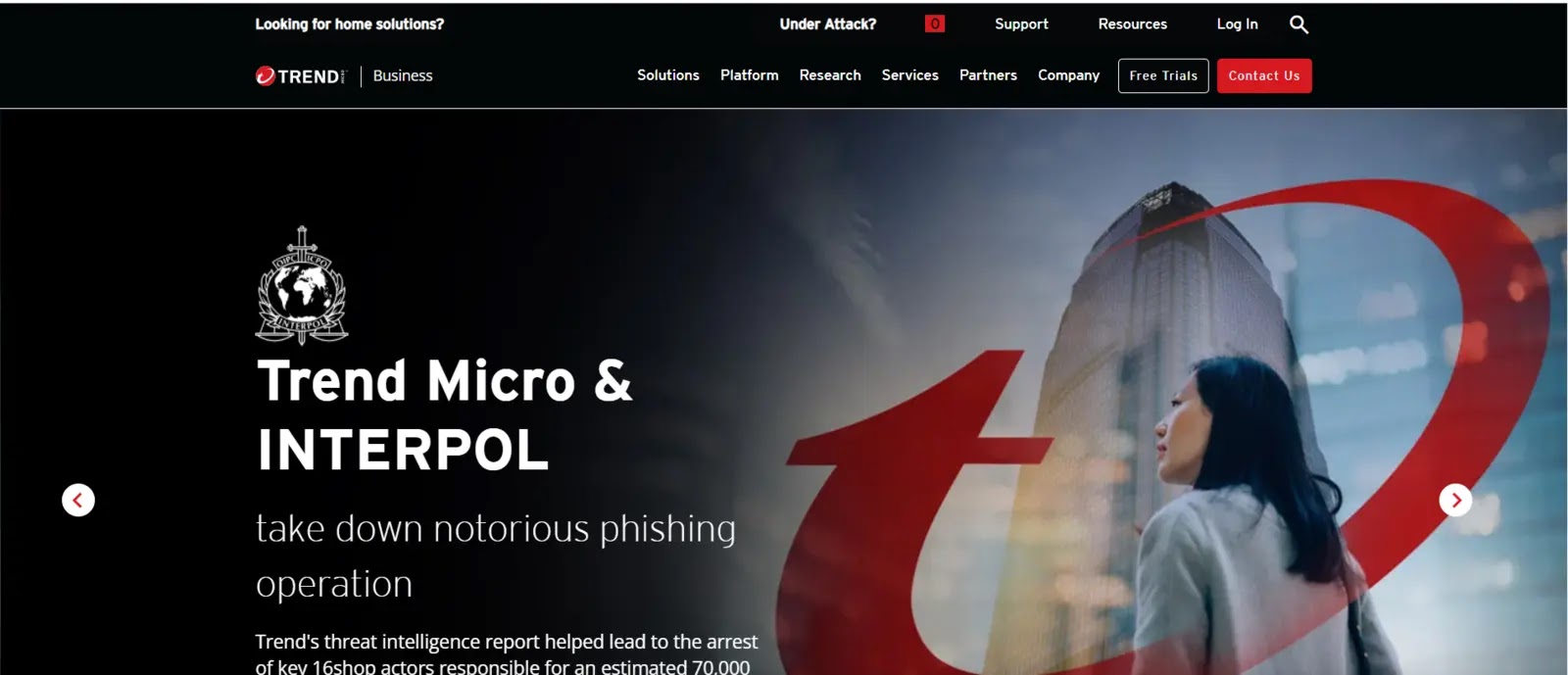Open the Services menu

pyautogui.click(x=910, y=75)
